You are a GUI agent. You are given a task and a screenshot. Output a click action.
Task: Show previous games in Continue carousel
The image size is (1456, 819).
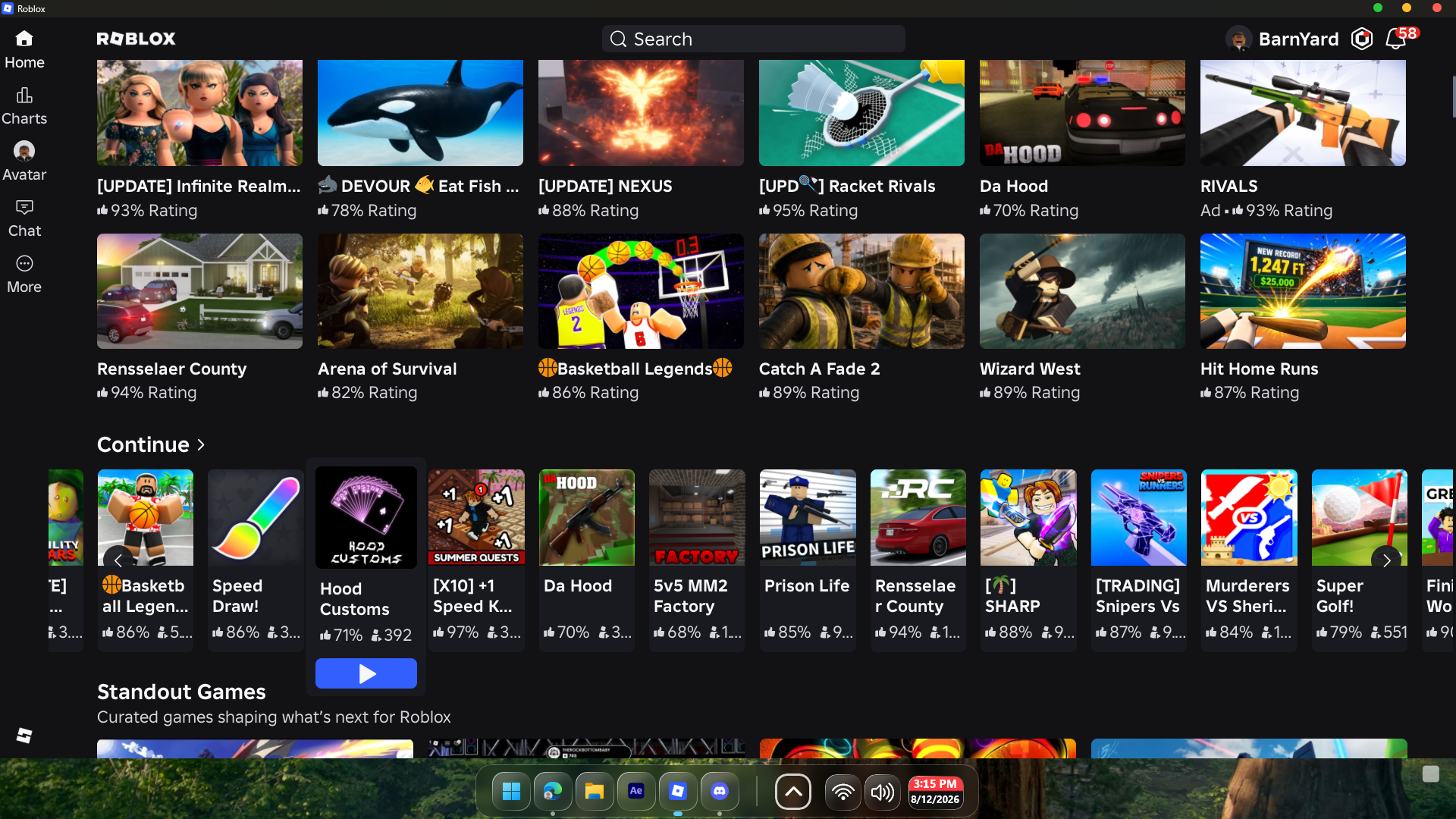coord(118,560)
